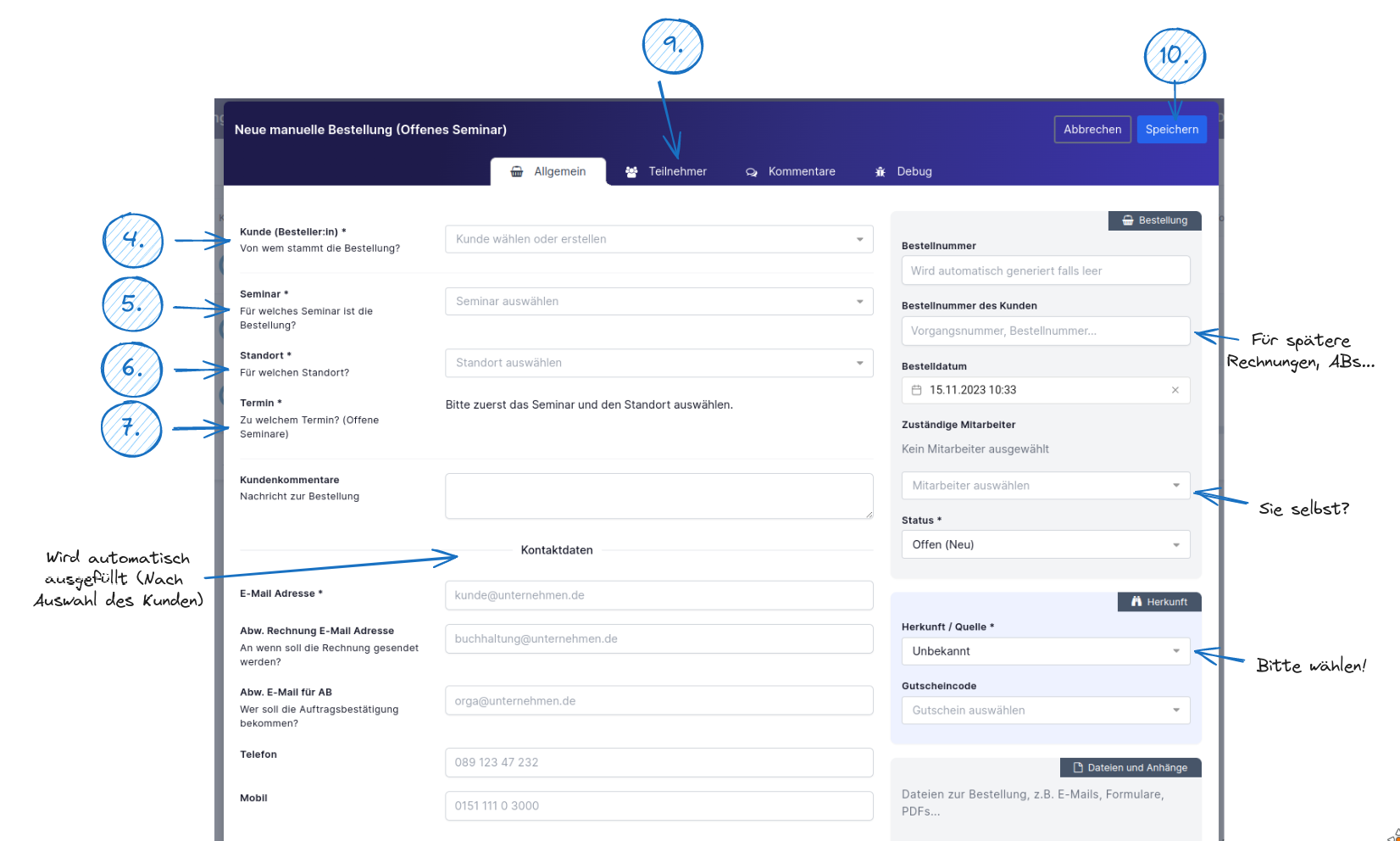Click the speech bubble icon on Kommentare tab

click(752, 172)
